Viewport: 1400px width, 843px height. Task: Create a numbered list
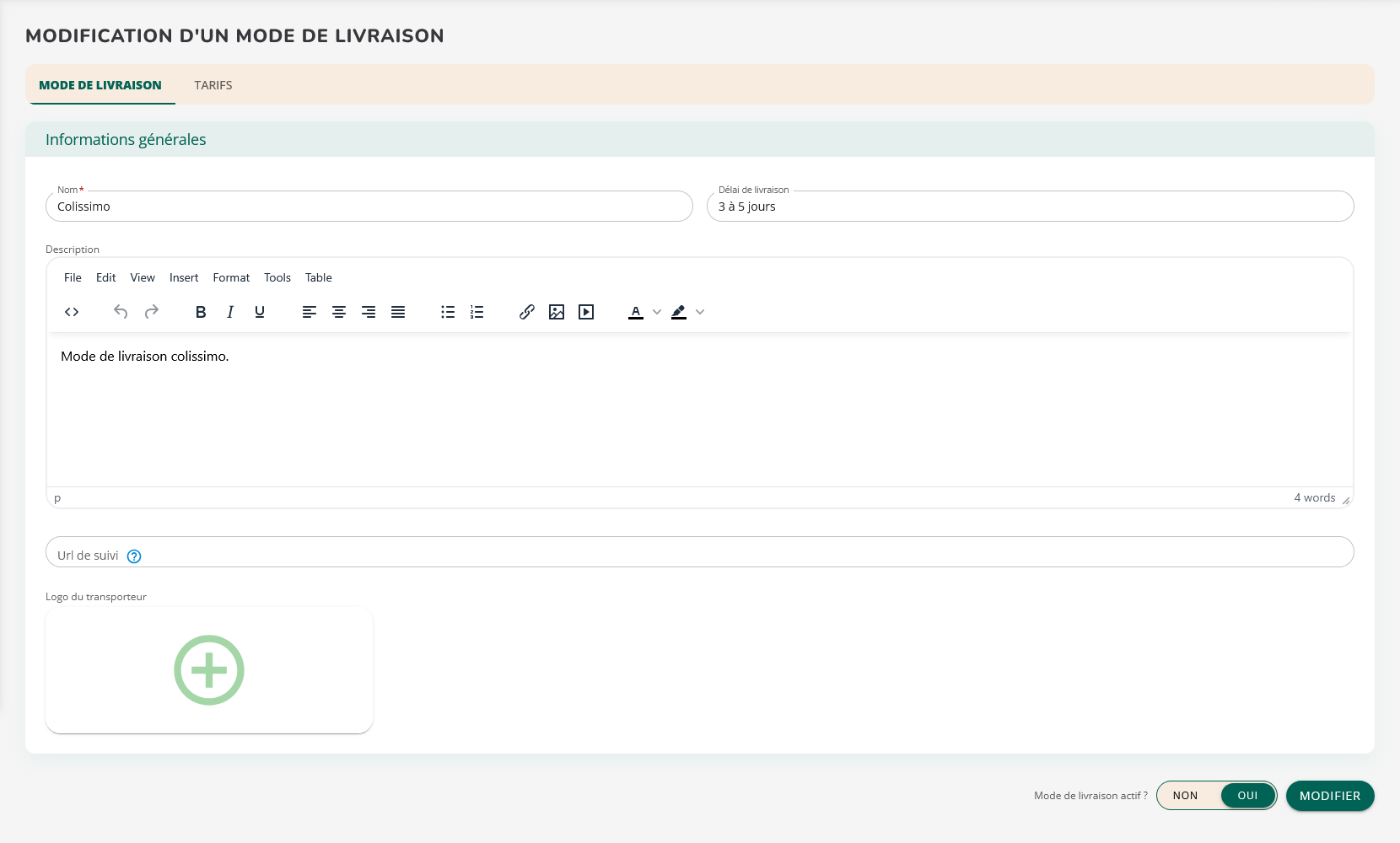coord(477,312)
